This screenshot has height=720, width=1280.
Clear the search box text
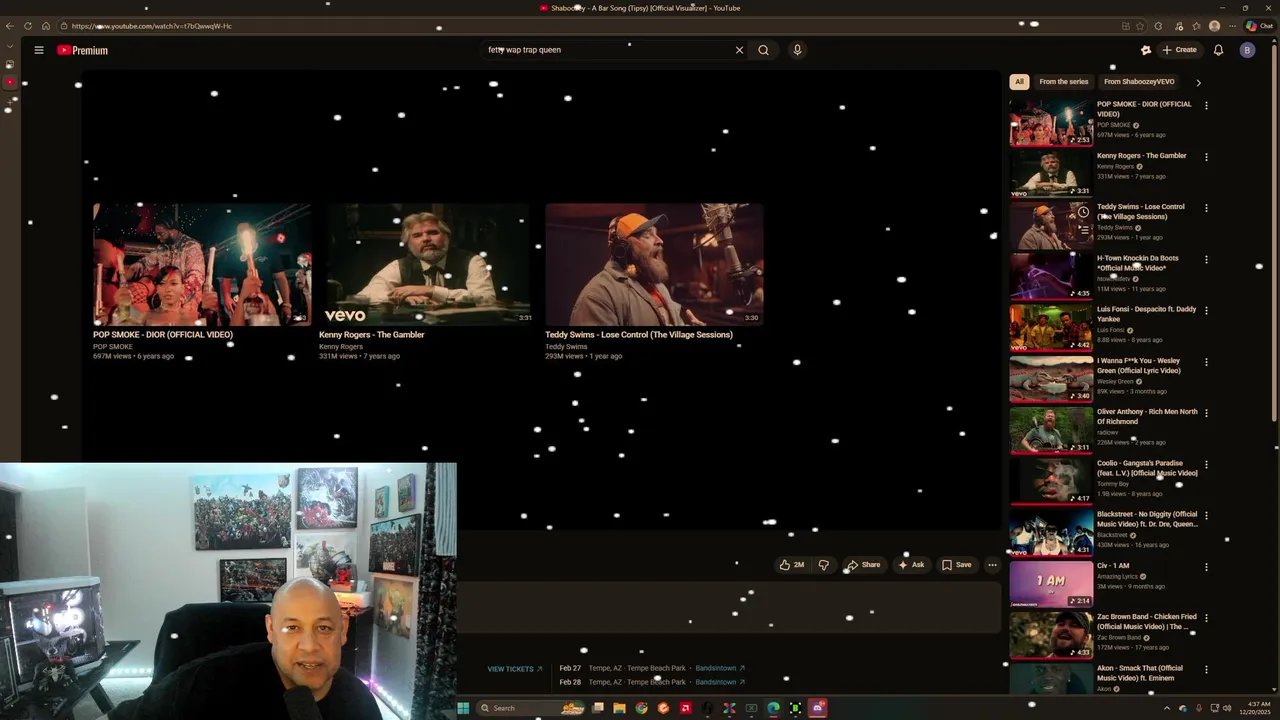739,50
